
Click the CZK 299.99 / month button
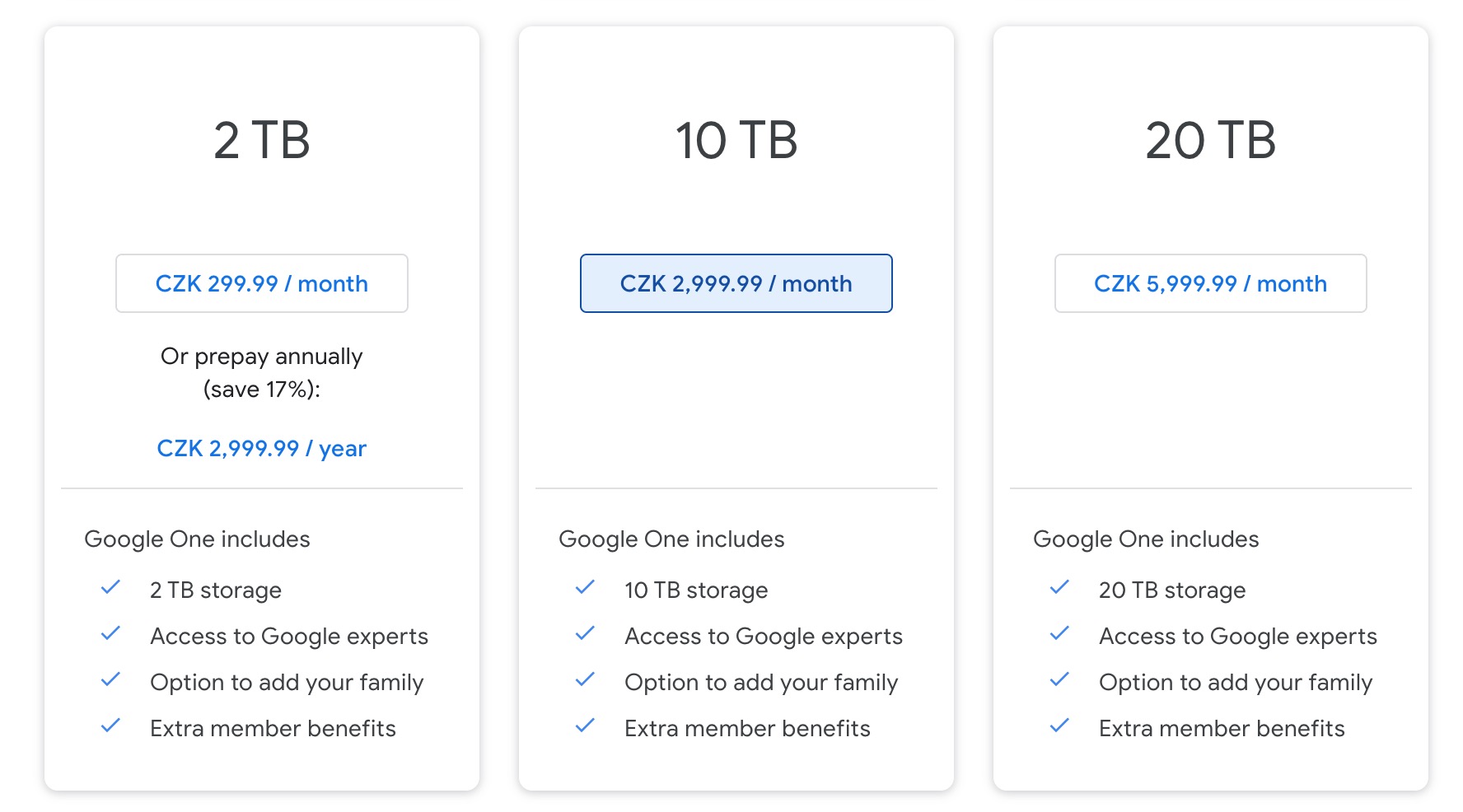(261, 283)
